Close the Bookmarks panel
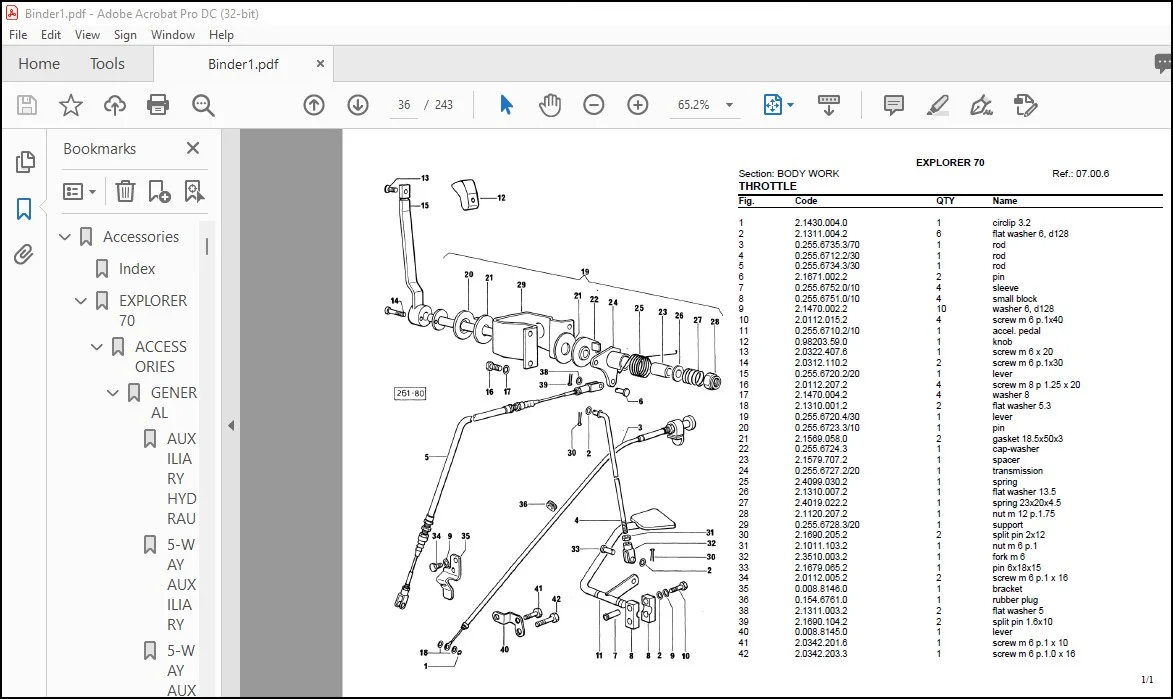1173x699 pixels. tap(193, 148)
